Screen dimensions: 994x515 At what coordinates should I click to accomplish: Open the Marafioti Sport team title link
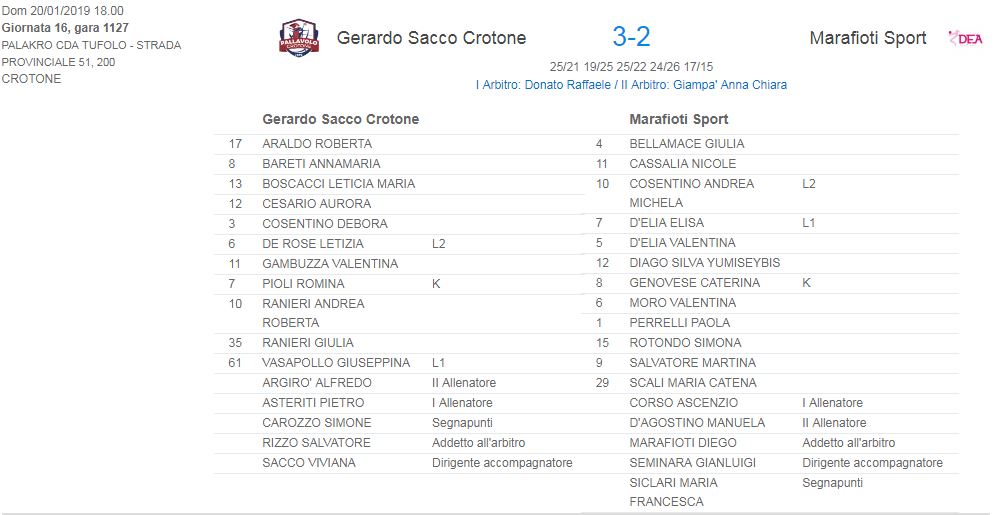pyautogui.click(x=867, y=38)
